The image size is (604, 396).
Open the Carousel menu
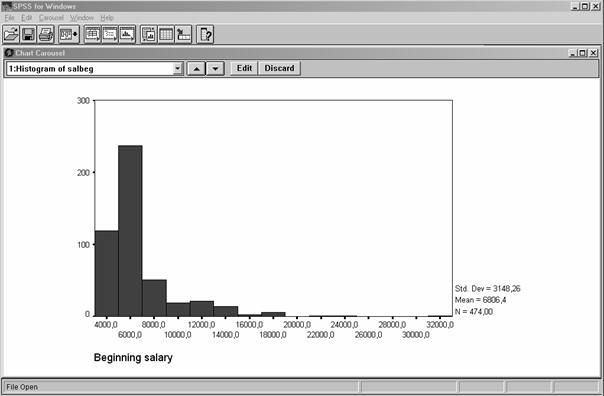51,18
